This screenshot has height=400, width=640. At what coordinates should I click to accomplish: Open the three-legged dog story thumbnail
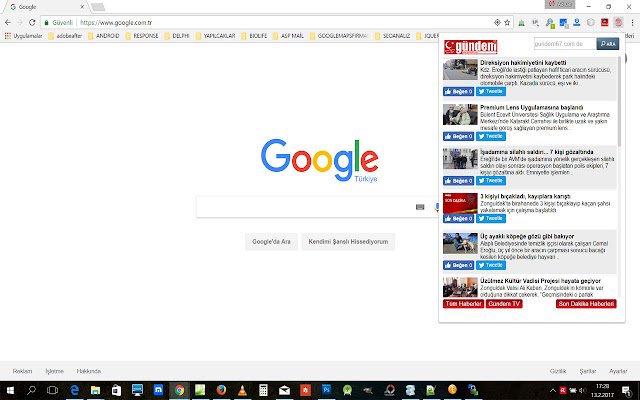[460, 243]
